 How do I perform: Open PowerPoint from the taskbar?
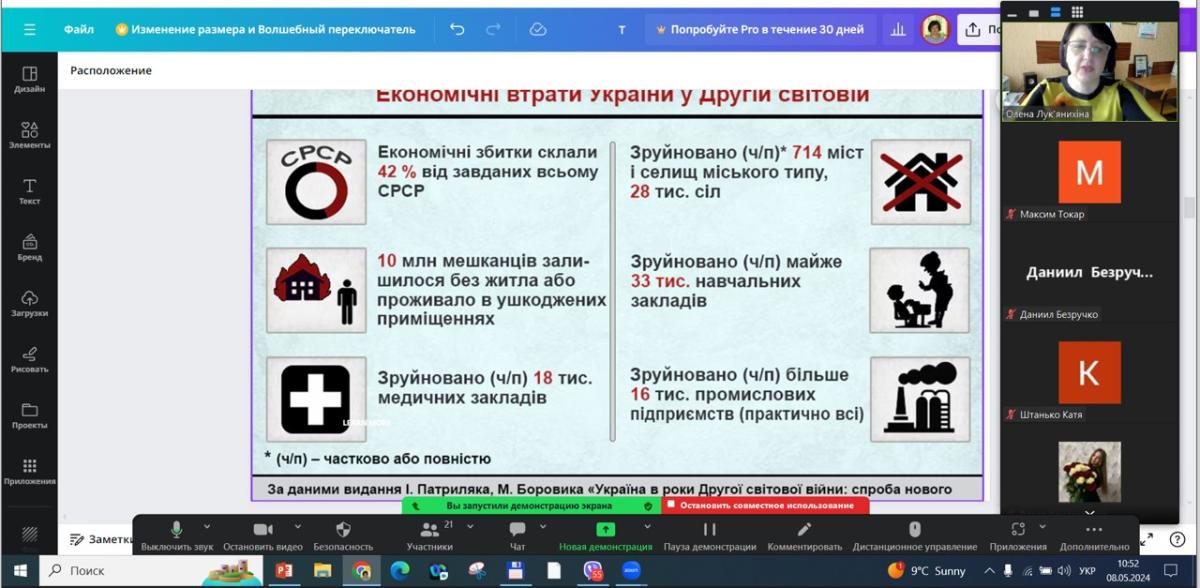(x=284, y=571)
